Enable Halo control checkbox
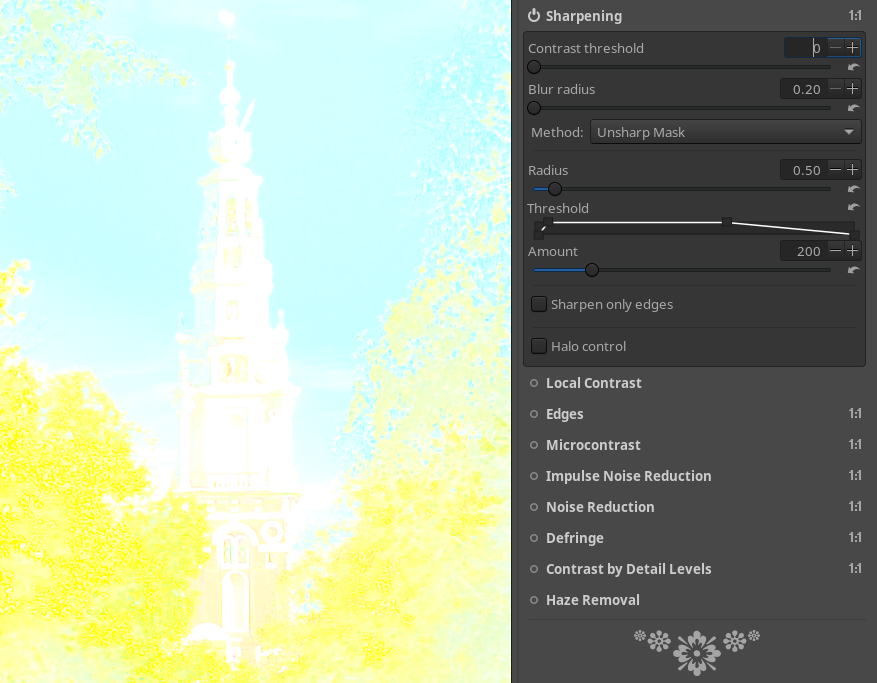This screenshot has height=683, width=877. [539, 346]
